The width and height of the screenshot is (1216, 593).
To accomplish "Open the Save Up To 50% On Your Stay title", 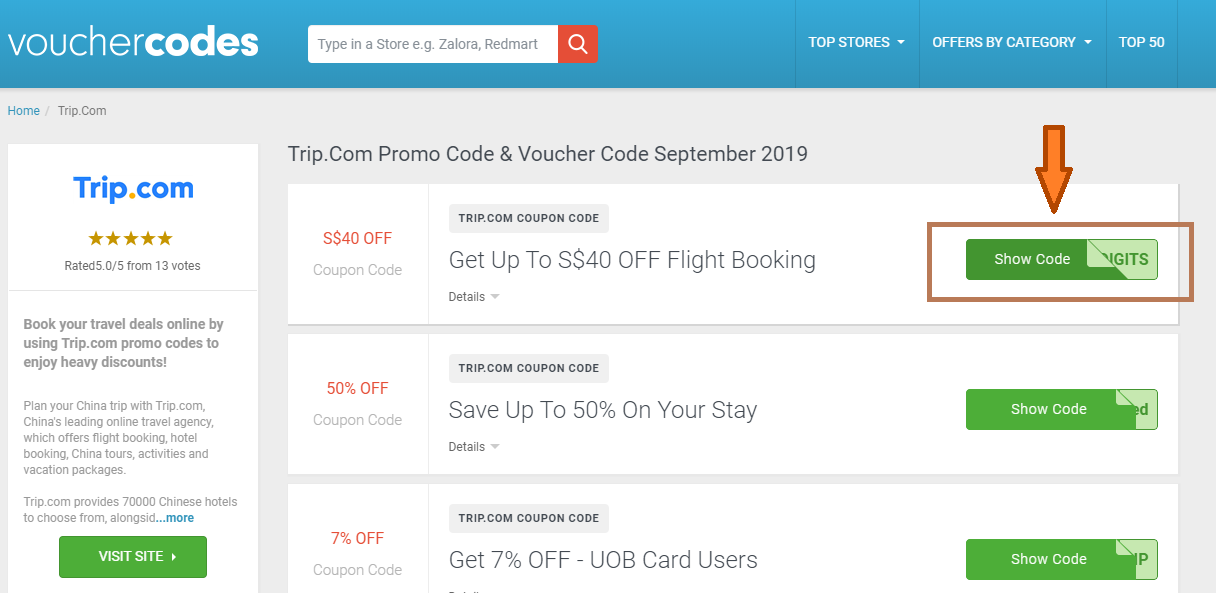I will pyautogui.click(x=603, y=410).
